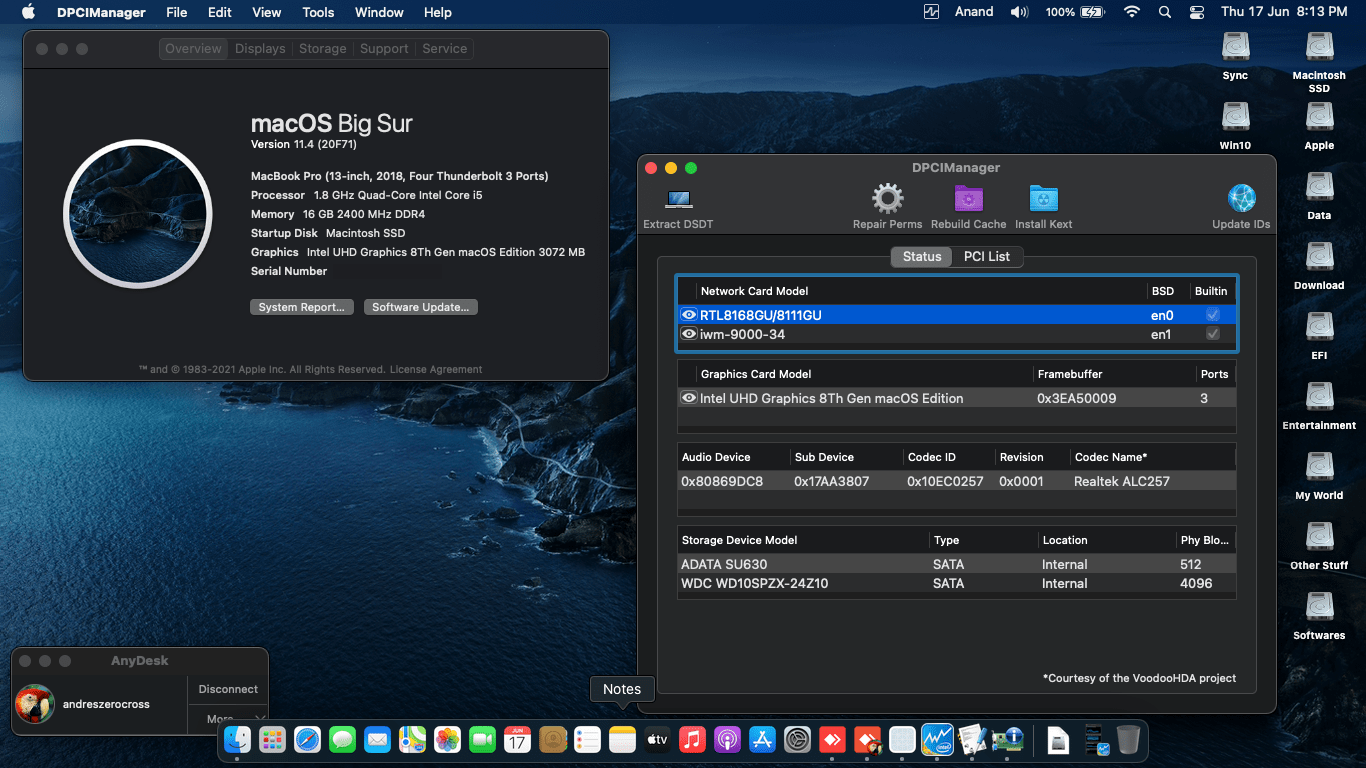Viewport: 1366px width, 768px height.
Task: Open the Support tab
Action: (384, 49)
